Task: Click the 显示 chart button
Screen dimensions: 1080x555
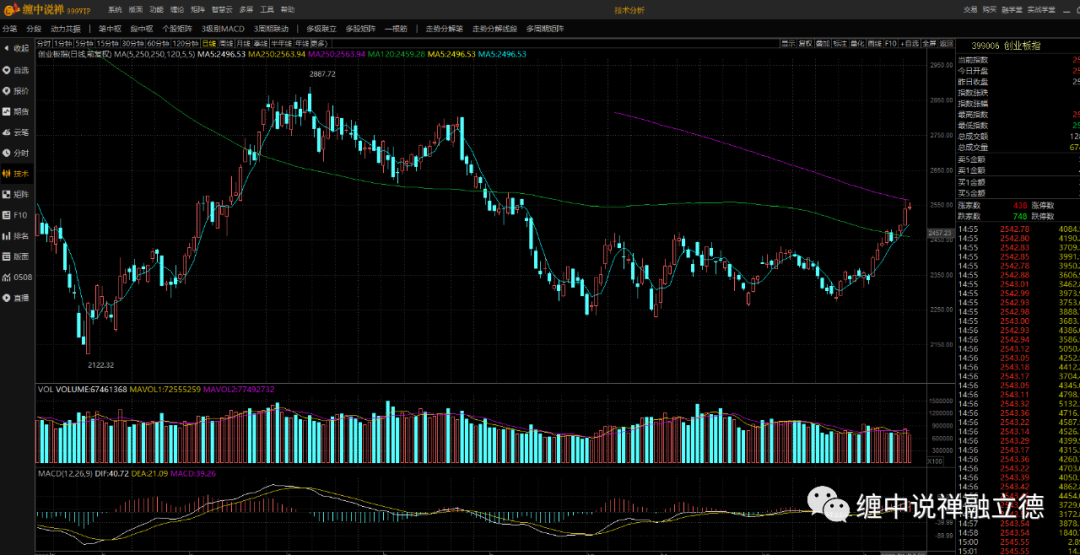Action: click(x=788, y=43)
